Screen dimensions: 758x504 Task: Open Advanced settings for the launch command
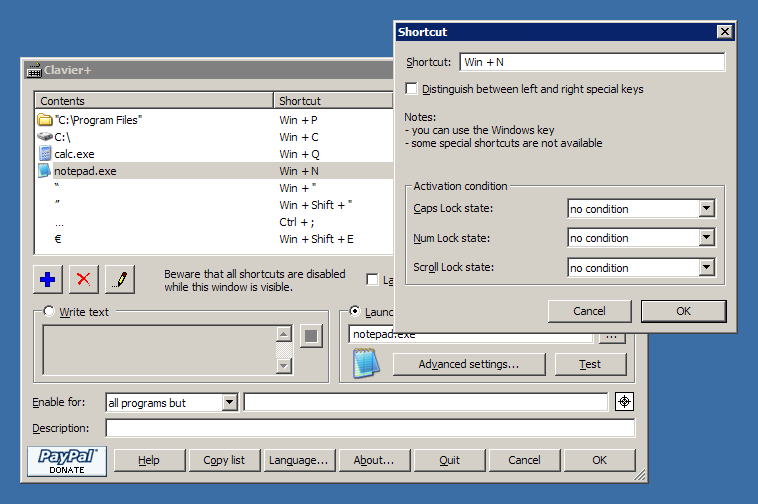469,364
